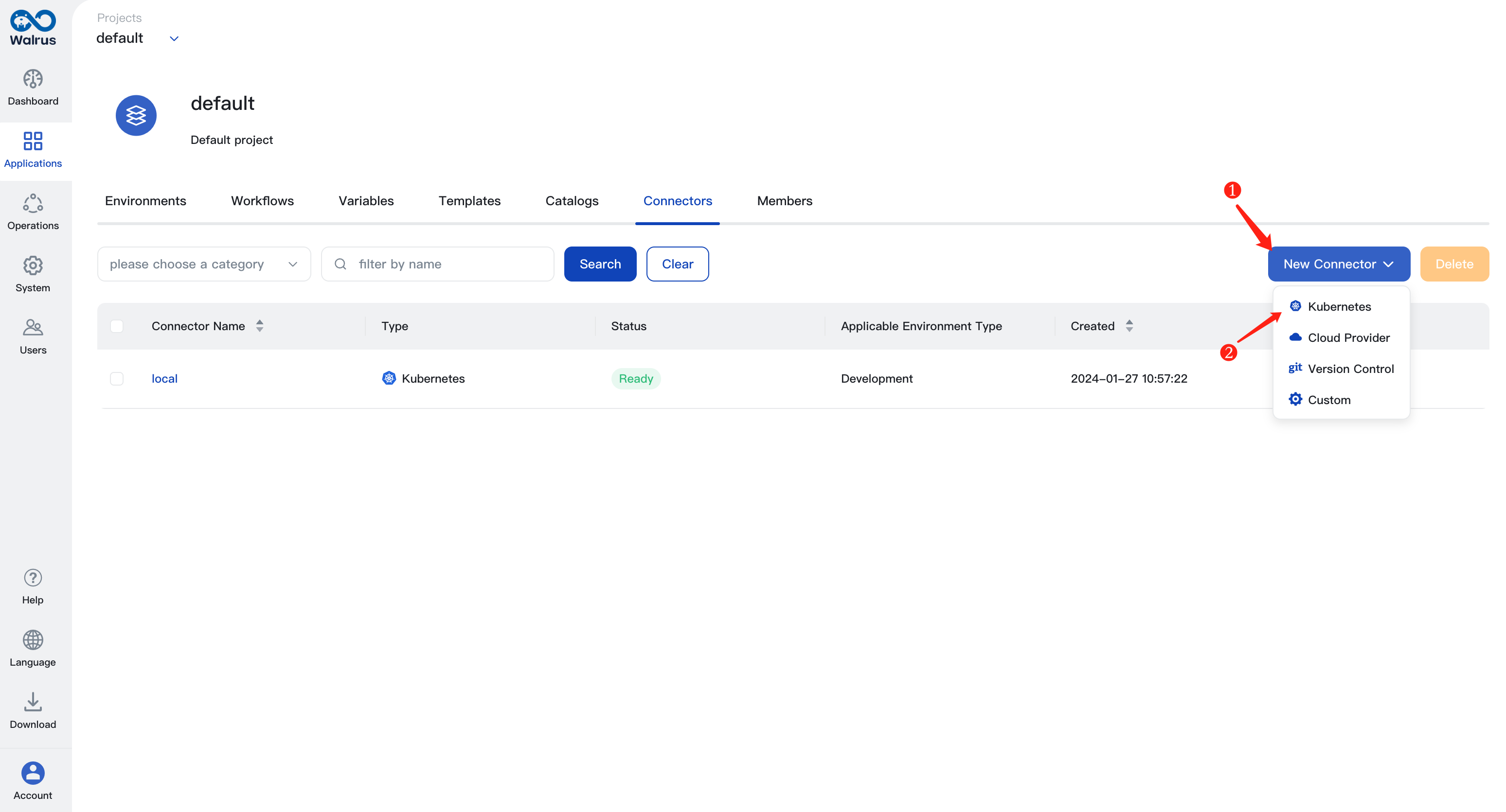Screen dimensions: 1506x812
Task: Toggle the select-all connectors checkbox
Action: (117, 326)
